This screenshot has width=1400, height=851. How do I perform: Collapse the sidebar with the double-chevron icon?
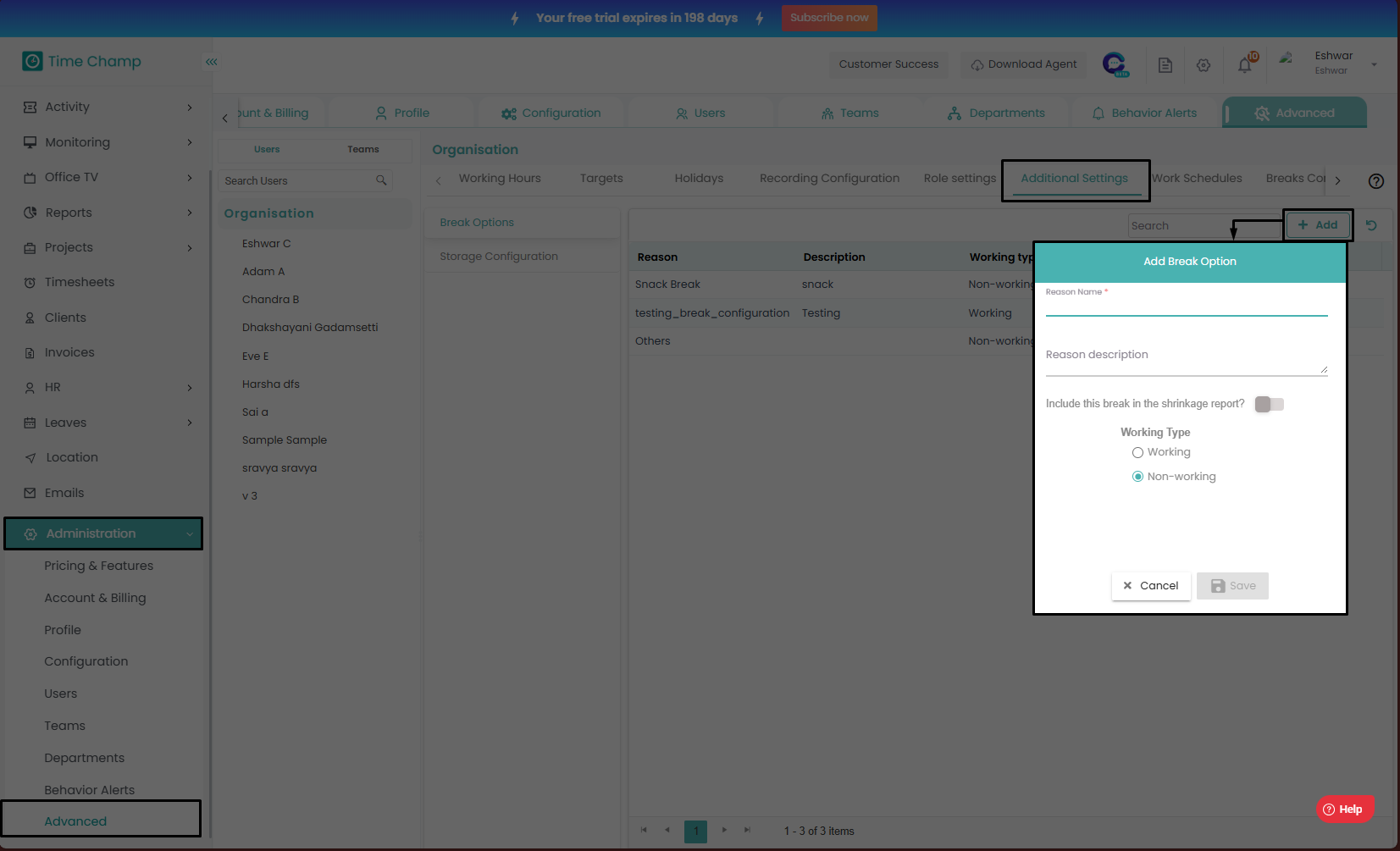(211, 62)
